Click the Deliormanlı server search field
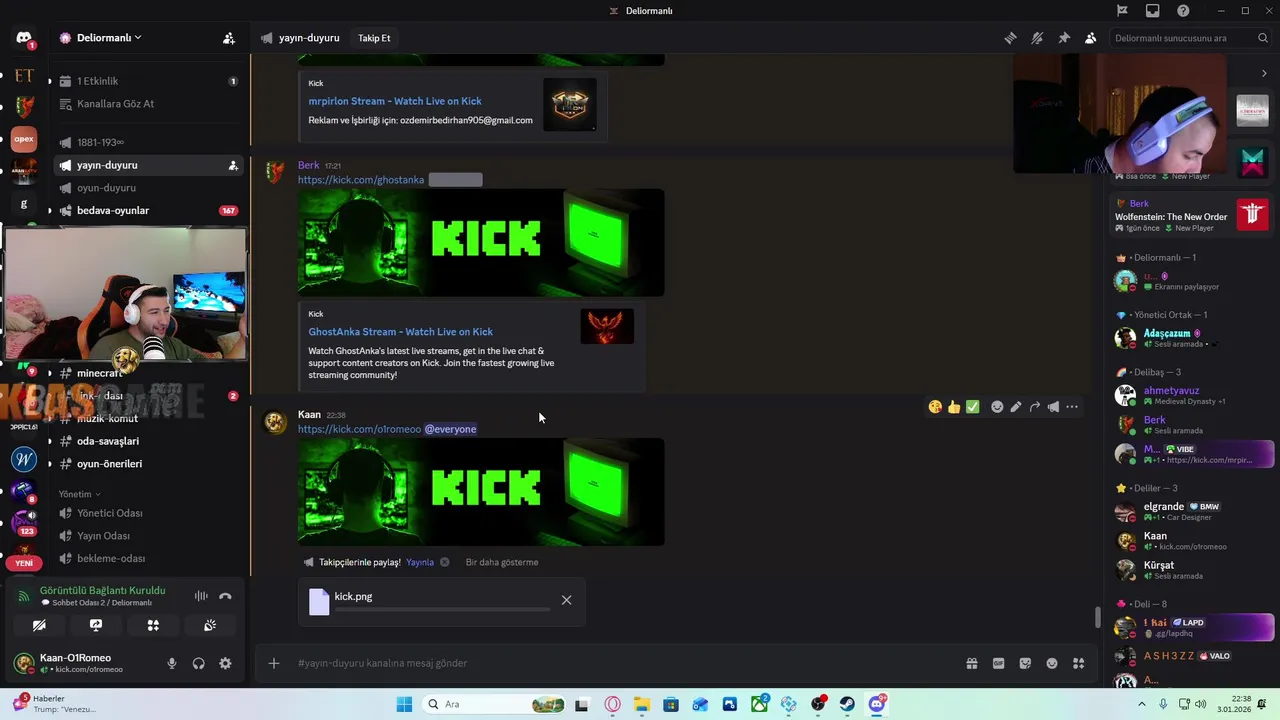Viewport: 1280px width, 720px height. [1190, 38]
